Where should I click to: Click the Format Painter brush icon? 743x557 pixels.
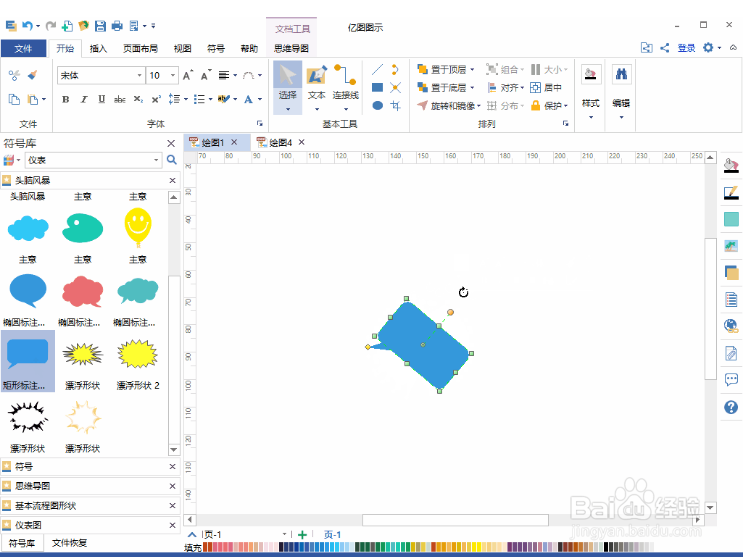click(32, 75)
